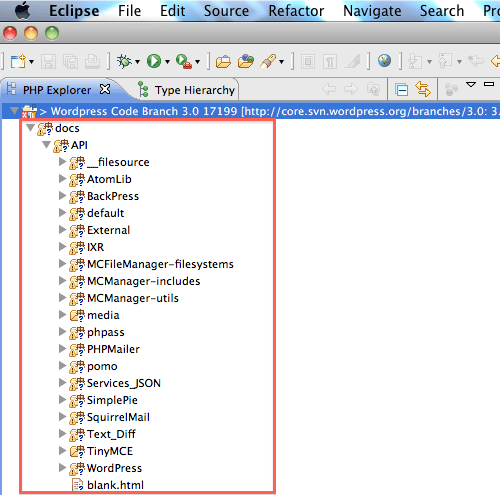Viewport: 500px width, 495px height.
Task: Toggle Link with Editor icon
Action: click(423, 89)
